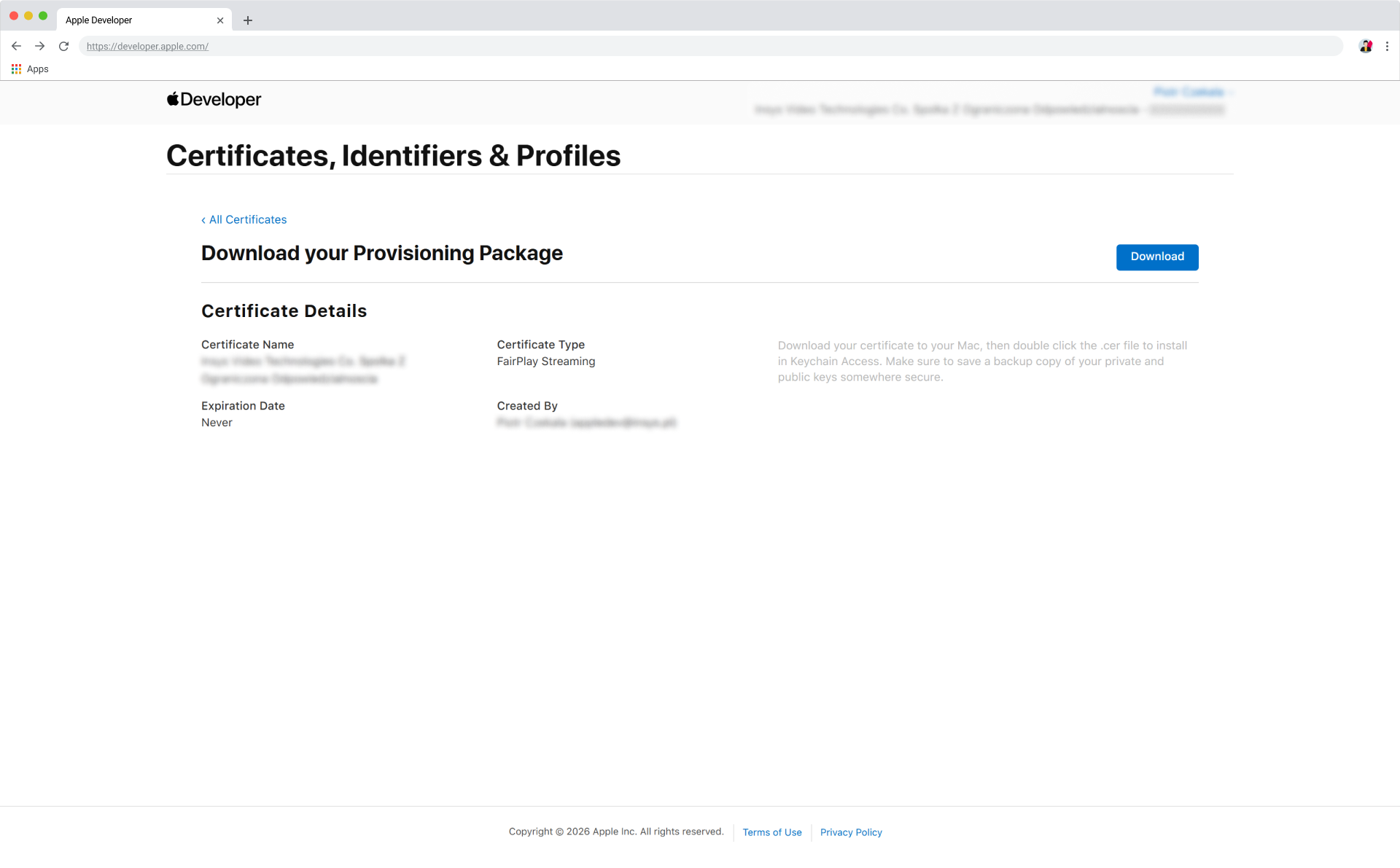The height and width of the screenshot is (868, 1400).
Task: Open the blurred account name dropdown
Action: pos(1193,92)
